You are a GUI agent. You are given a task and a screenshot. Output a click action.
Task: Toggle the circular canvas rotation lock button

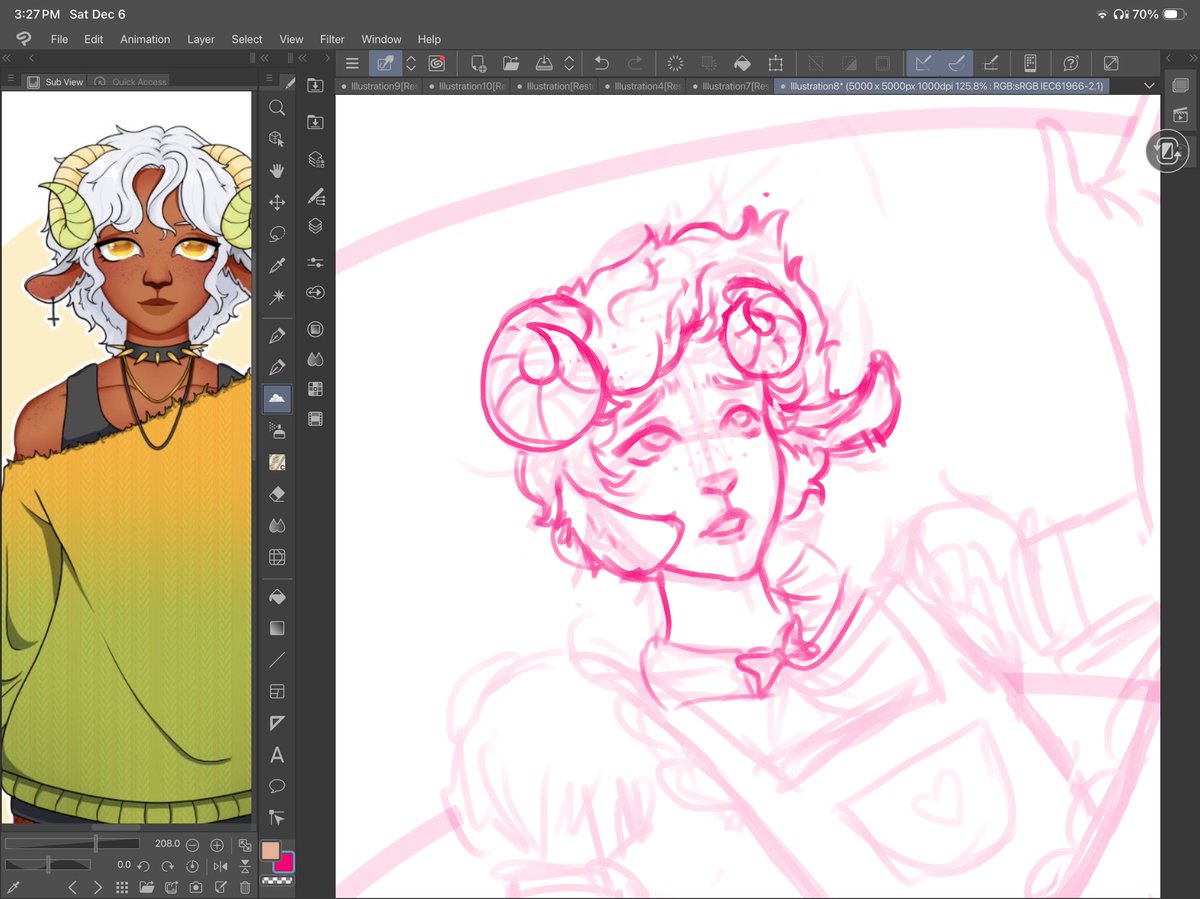point(1167,151)
